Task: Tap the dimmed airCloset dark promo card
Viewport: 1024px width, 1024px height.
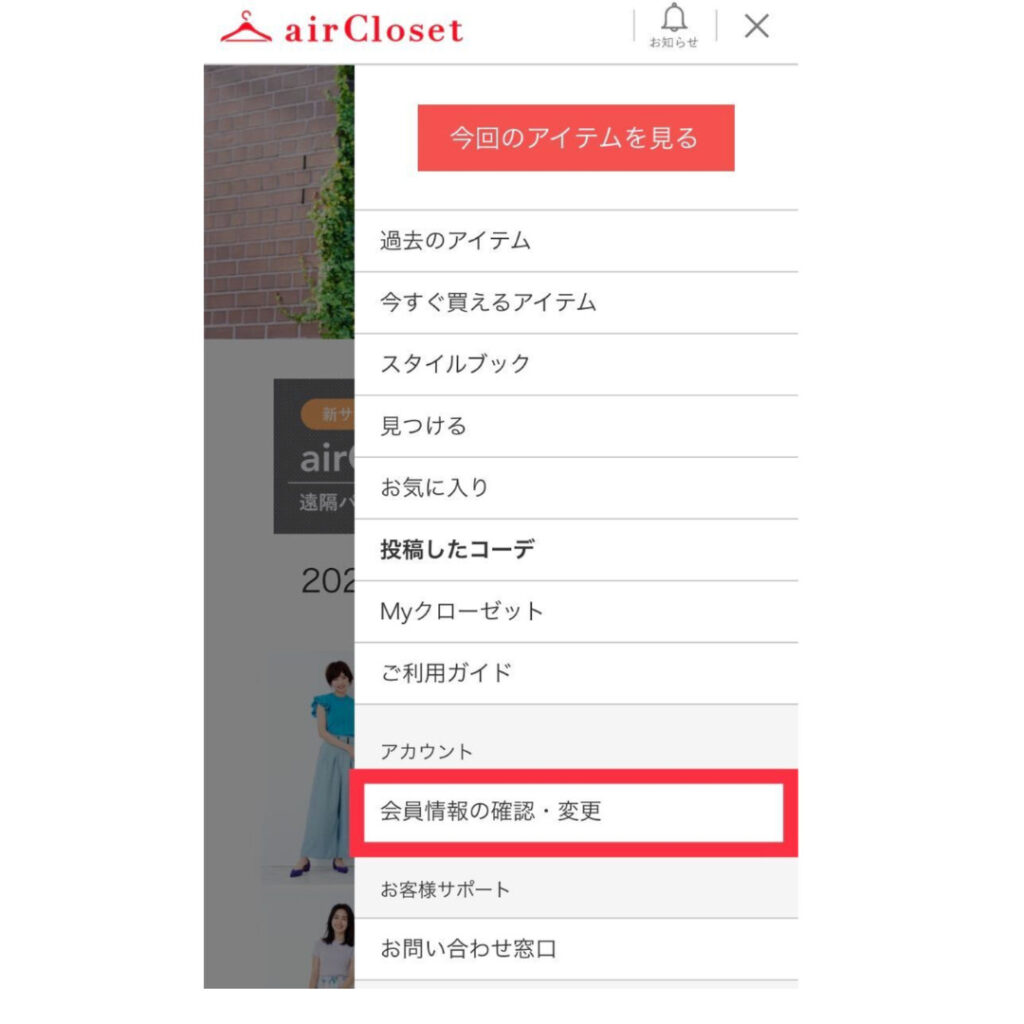Action: click(314, 456)
